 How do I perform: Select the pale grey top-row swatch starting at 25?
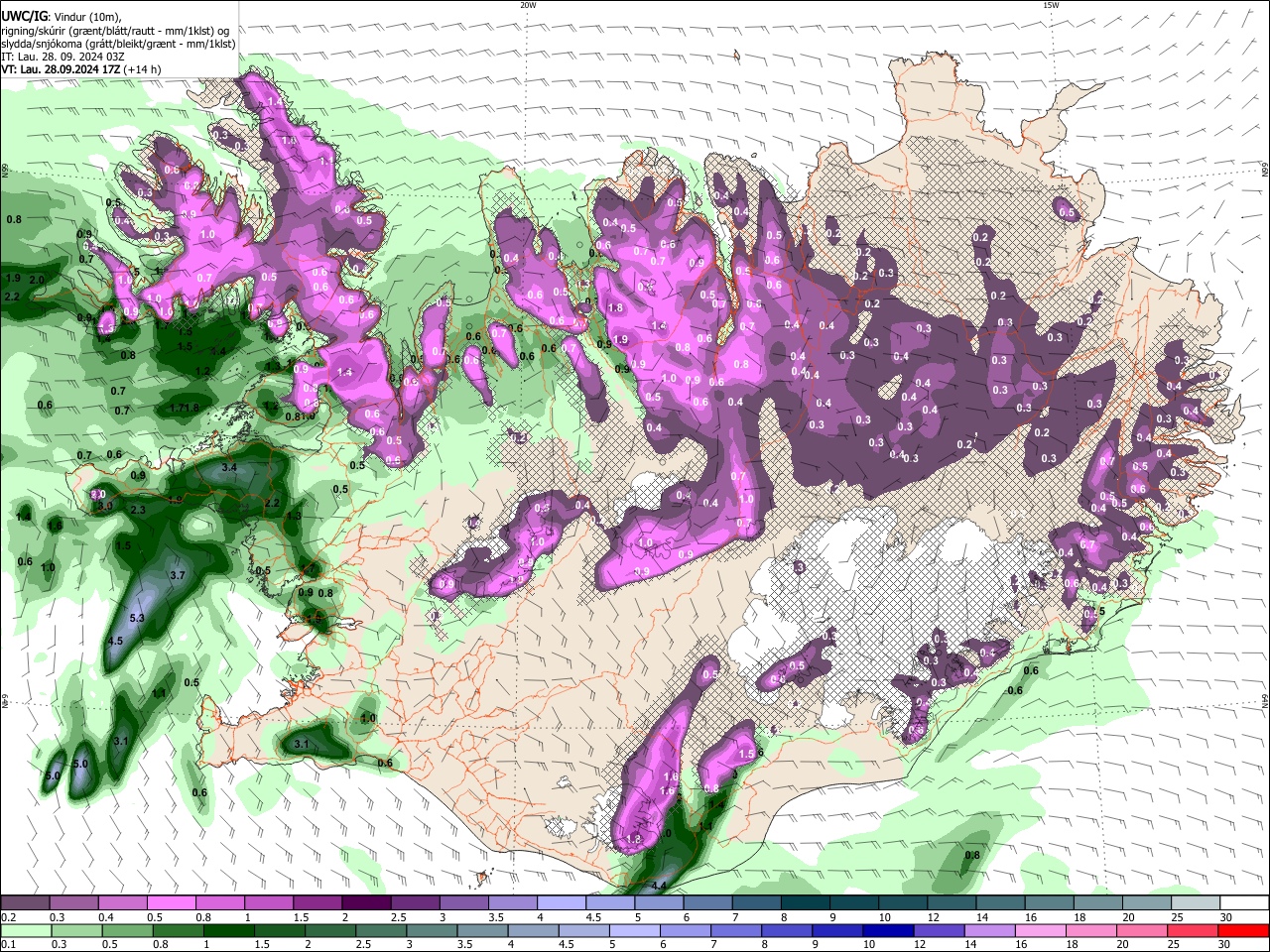click(1195, 903)
